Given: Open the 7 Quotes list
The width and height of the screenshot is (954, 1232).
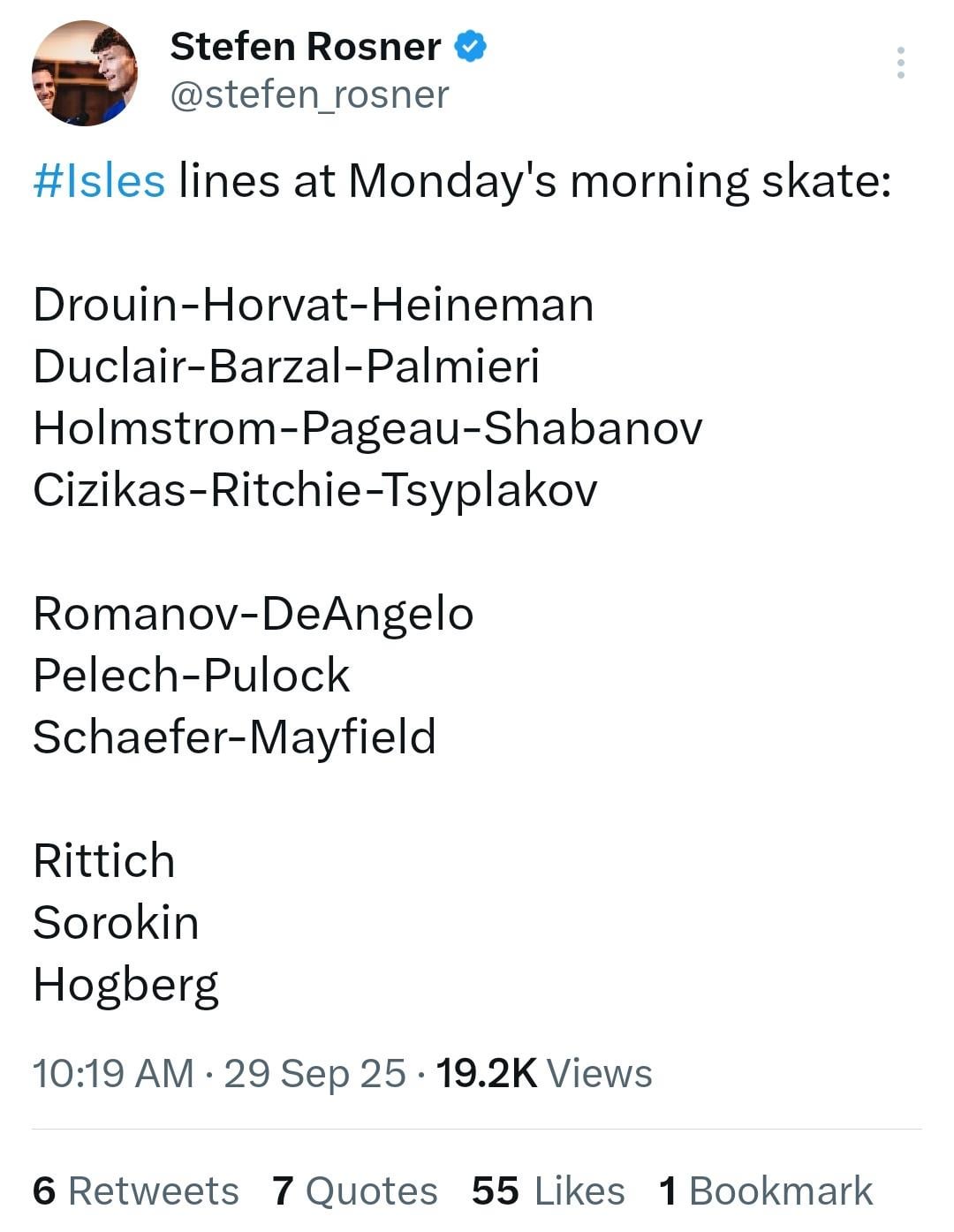Looking at the screenshot, I should [x=354, y=1190].
